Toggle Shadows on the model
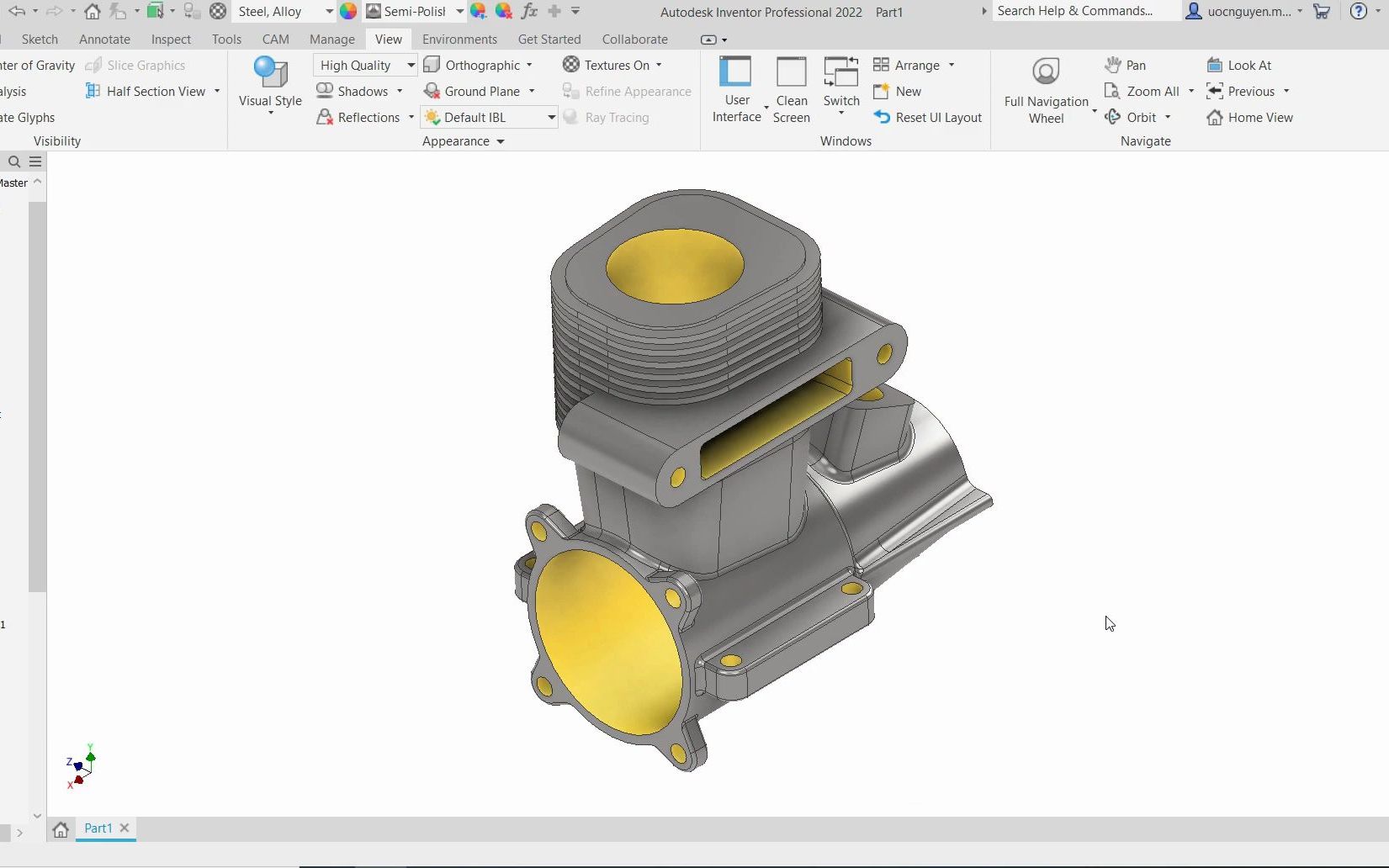Screen dimensions: 1389x868 tap(358, 91)
